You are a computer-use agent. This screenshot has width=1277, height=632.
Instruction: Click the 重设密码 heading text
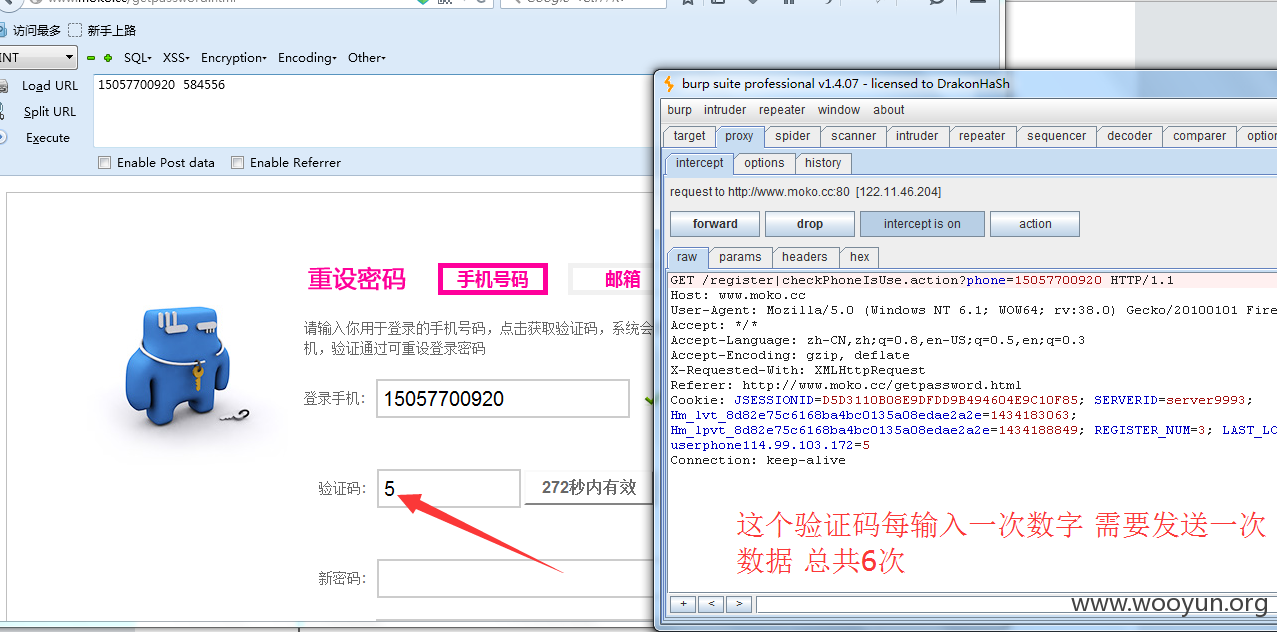(x=356, y=280)
